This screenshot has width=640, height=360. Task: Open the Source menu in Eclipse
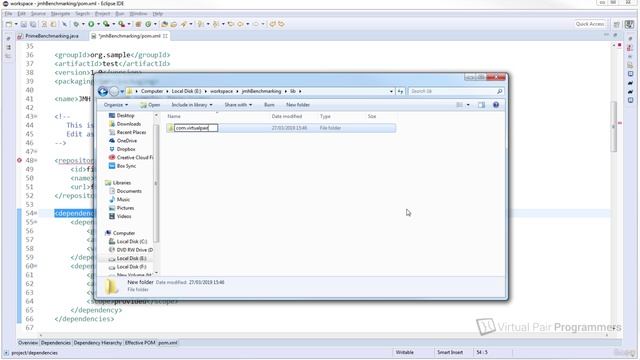pos(38,14)
